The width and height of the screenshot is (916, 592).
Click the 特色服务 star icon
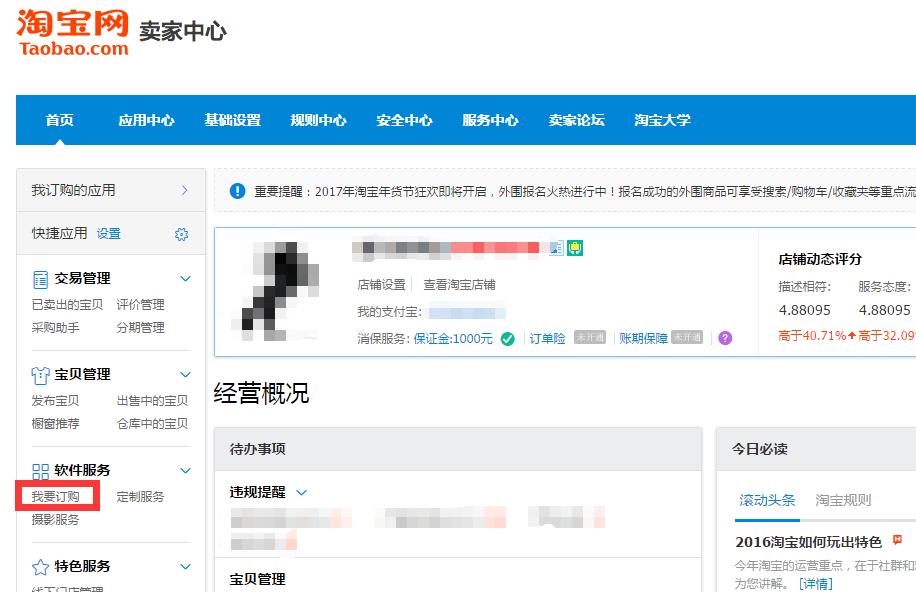tap(41, 566)
